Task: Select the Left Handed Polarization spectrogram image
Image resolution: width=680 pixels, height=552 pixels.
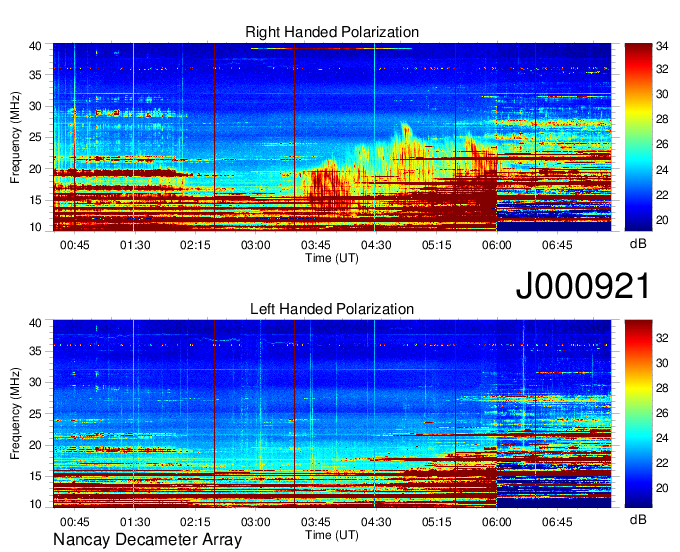Action: (x=332, y=414)
